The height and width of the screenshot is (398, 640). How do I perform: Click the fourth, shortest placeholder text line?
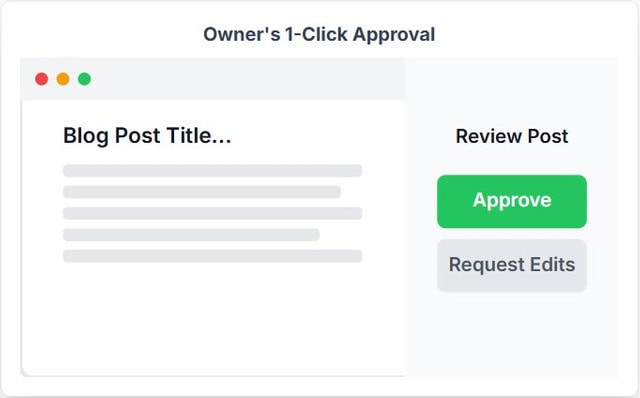pos(191,235)
